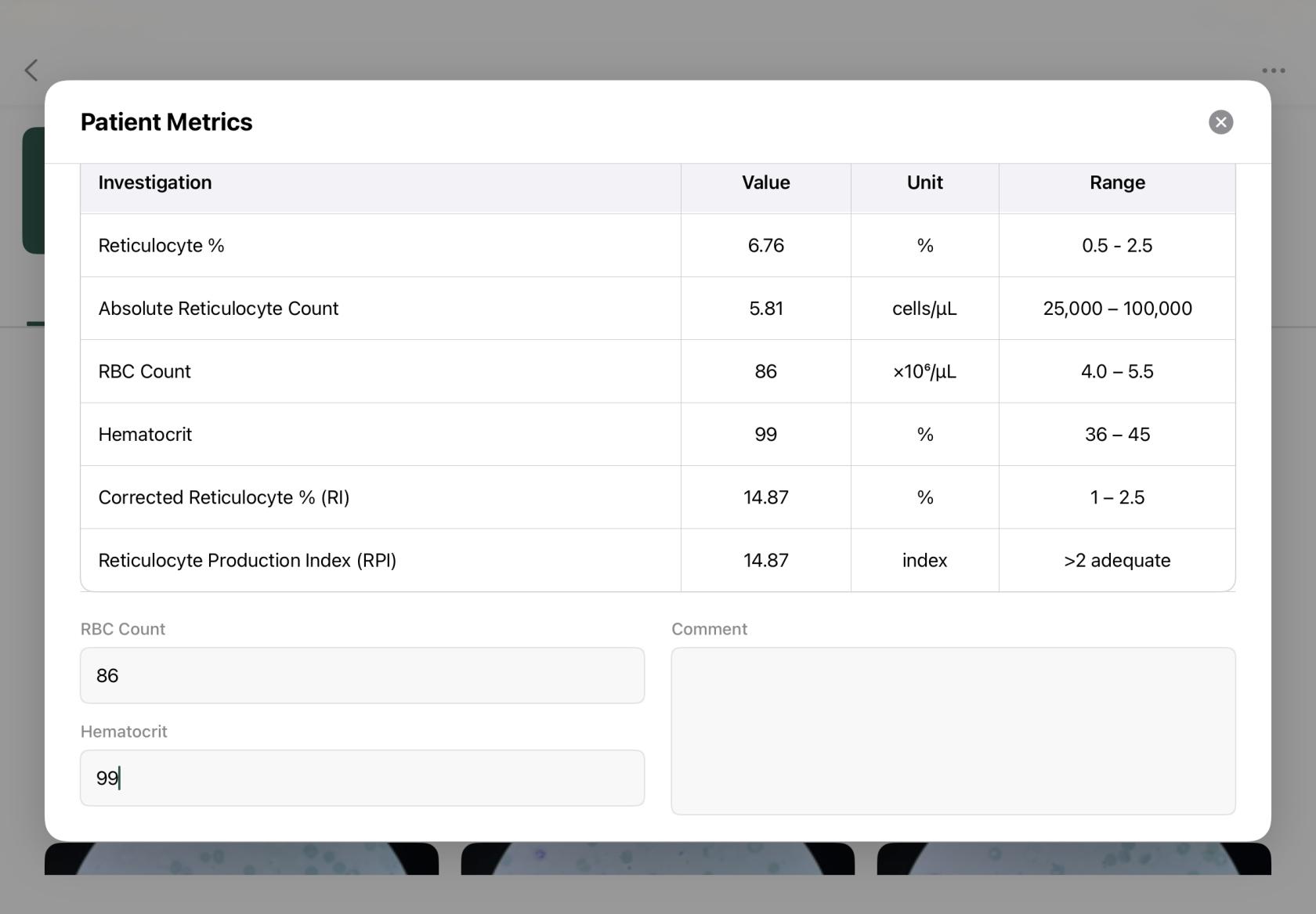This screenshot has height=914, width=1316.
Task: Click the Hematocrit input field
Action: (362, 778)
